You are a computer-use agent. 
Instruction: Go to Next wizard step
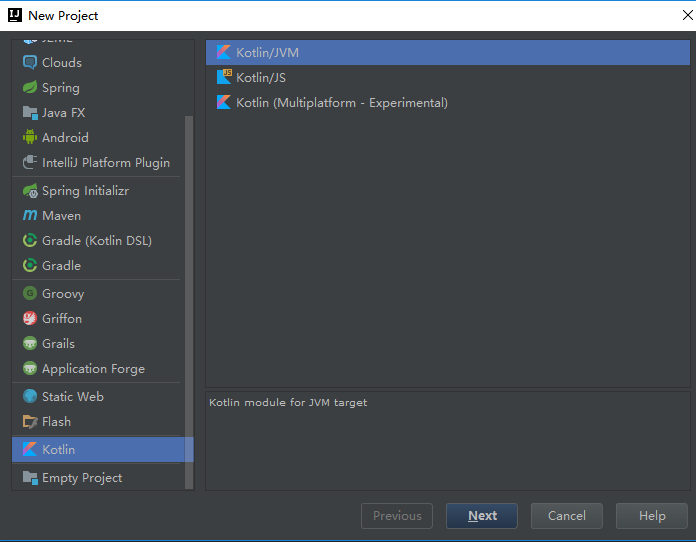click(x=482, y=516)
